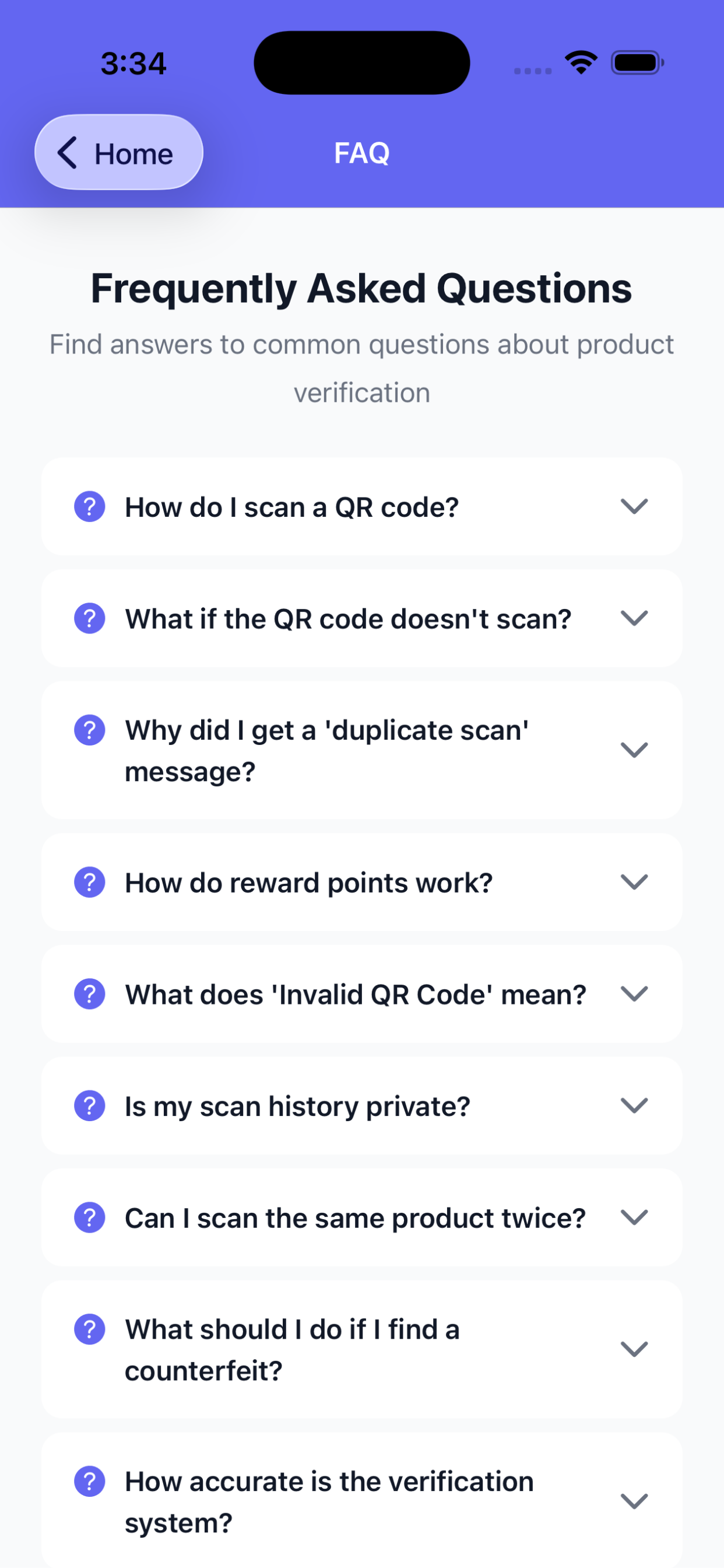Tap the question mark icon beside the counterfeit question
Viewport: 724px width, 1568px height.
click(x=89, y=1329)
